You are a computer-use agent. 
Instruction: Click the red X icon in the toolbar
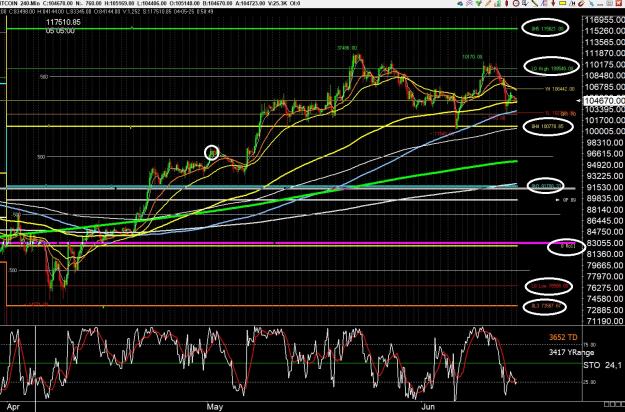(x=619, y=3)
